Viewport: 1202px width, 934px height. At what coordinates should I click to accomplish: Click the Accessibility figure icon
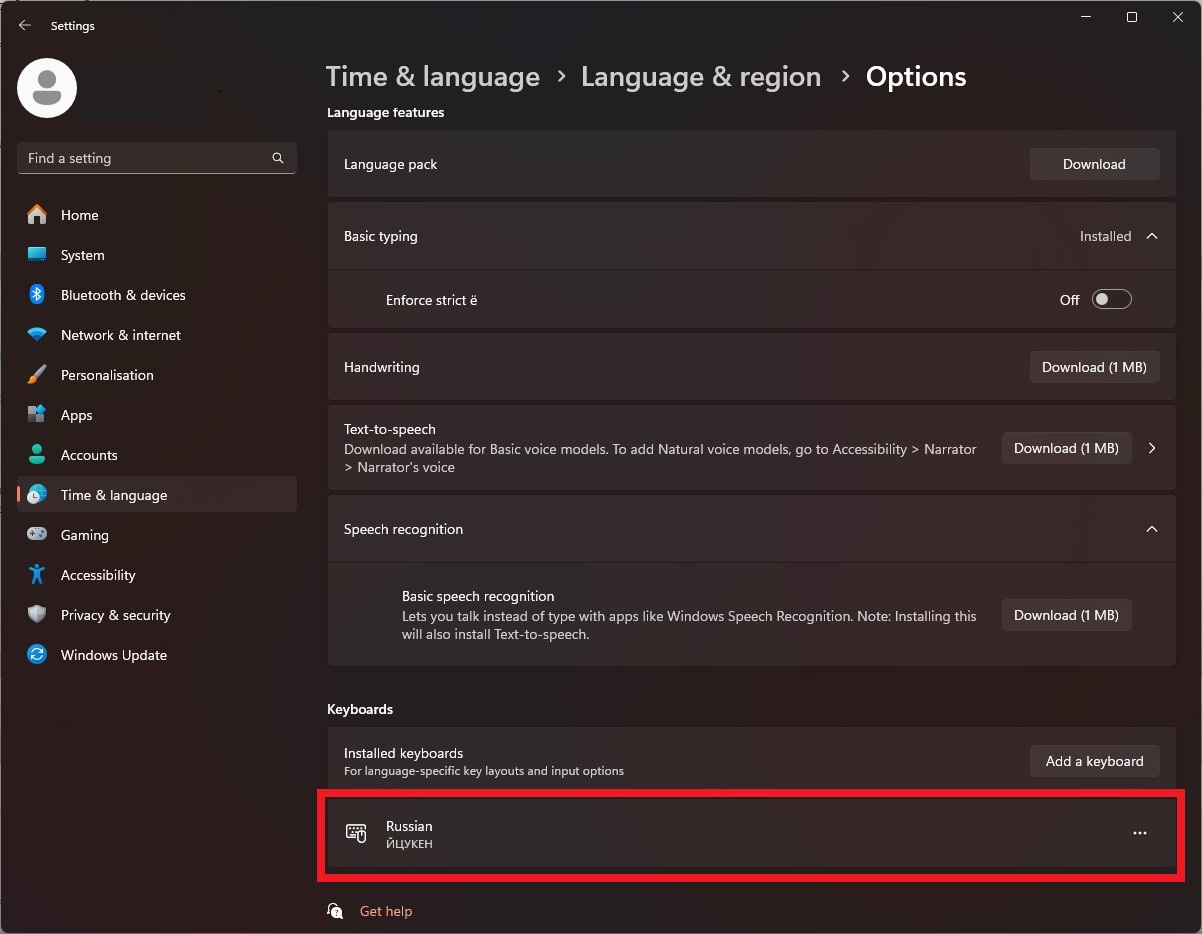(37, 575)
